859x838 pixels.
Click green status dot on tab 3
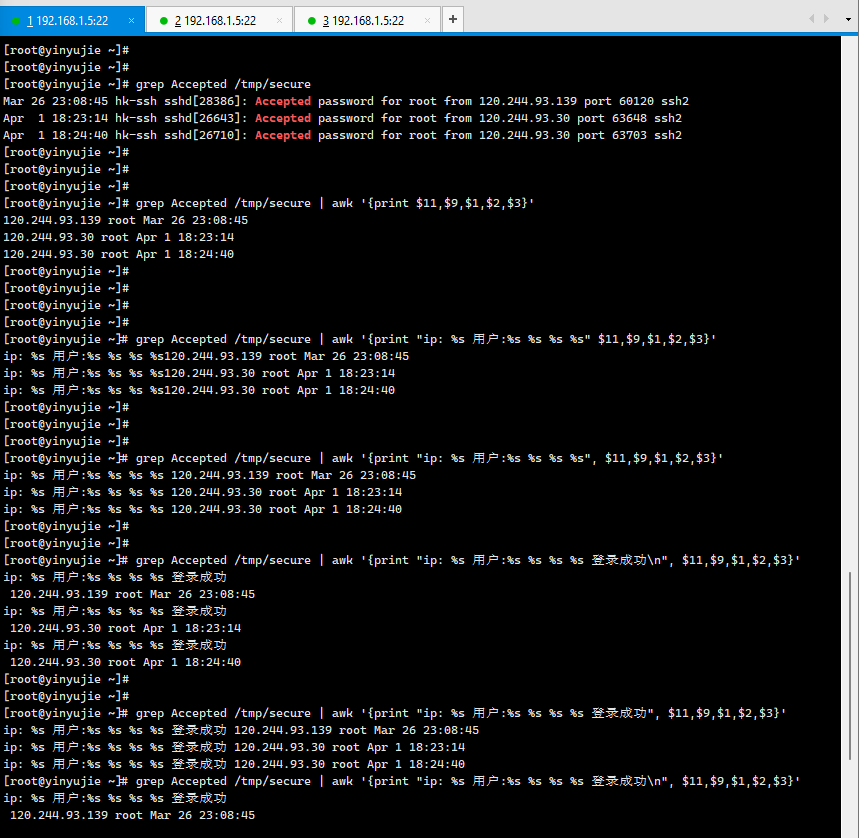point(312,21)
